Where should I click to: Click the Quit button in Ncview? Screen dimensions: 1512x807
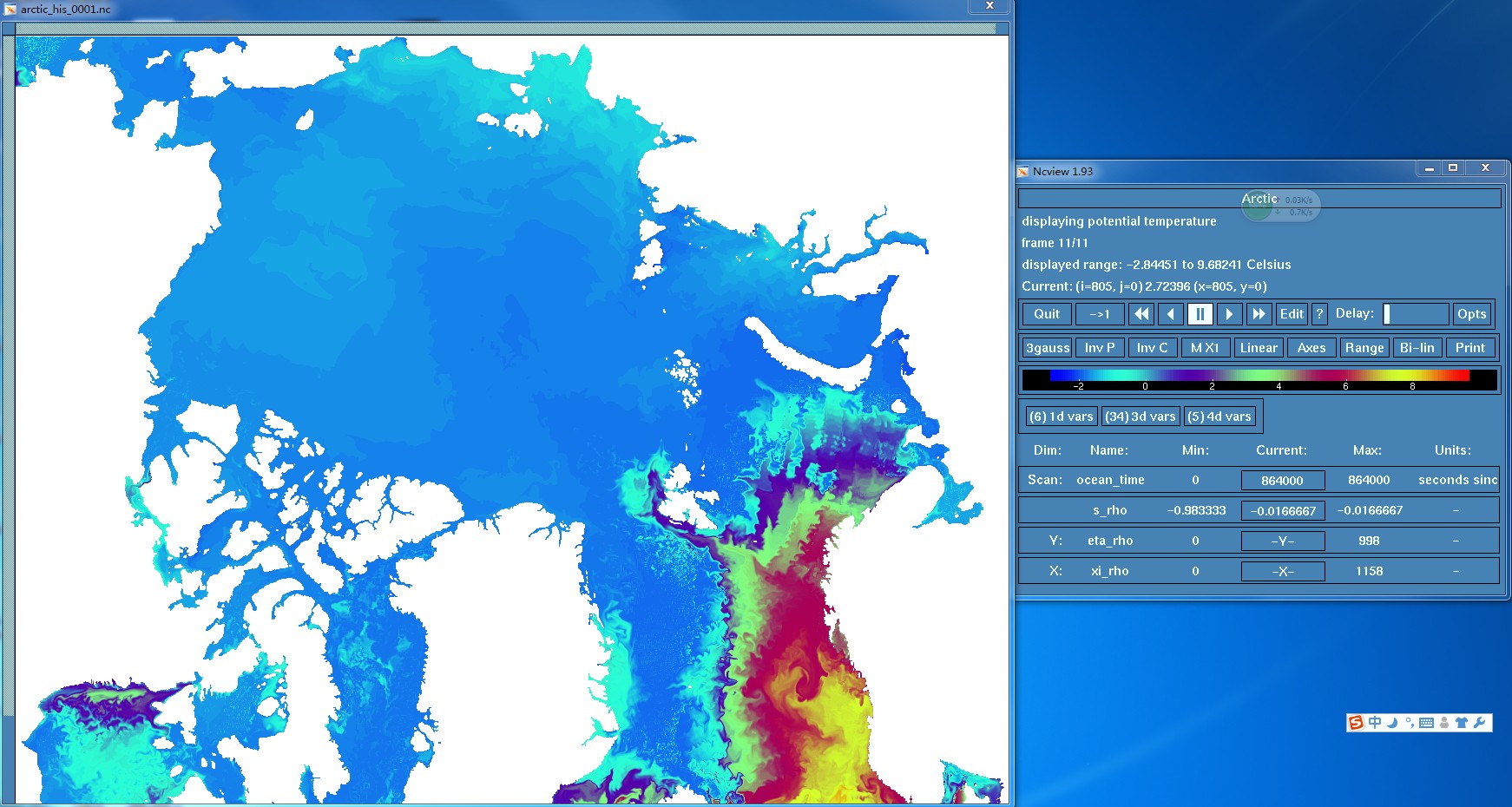coord(1046,314)
